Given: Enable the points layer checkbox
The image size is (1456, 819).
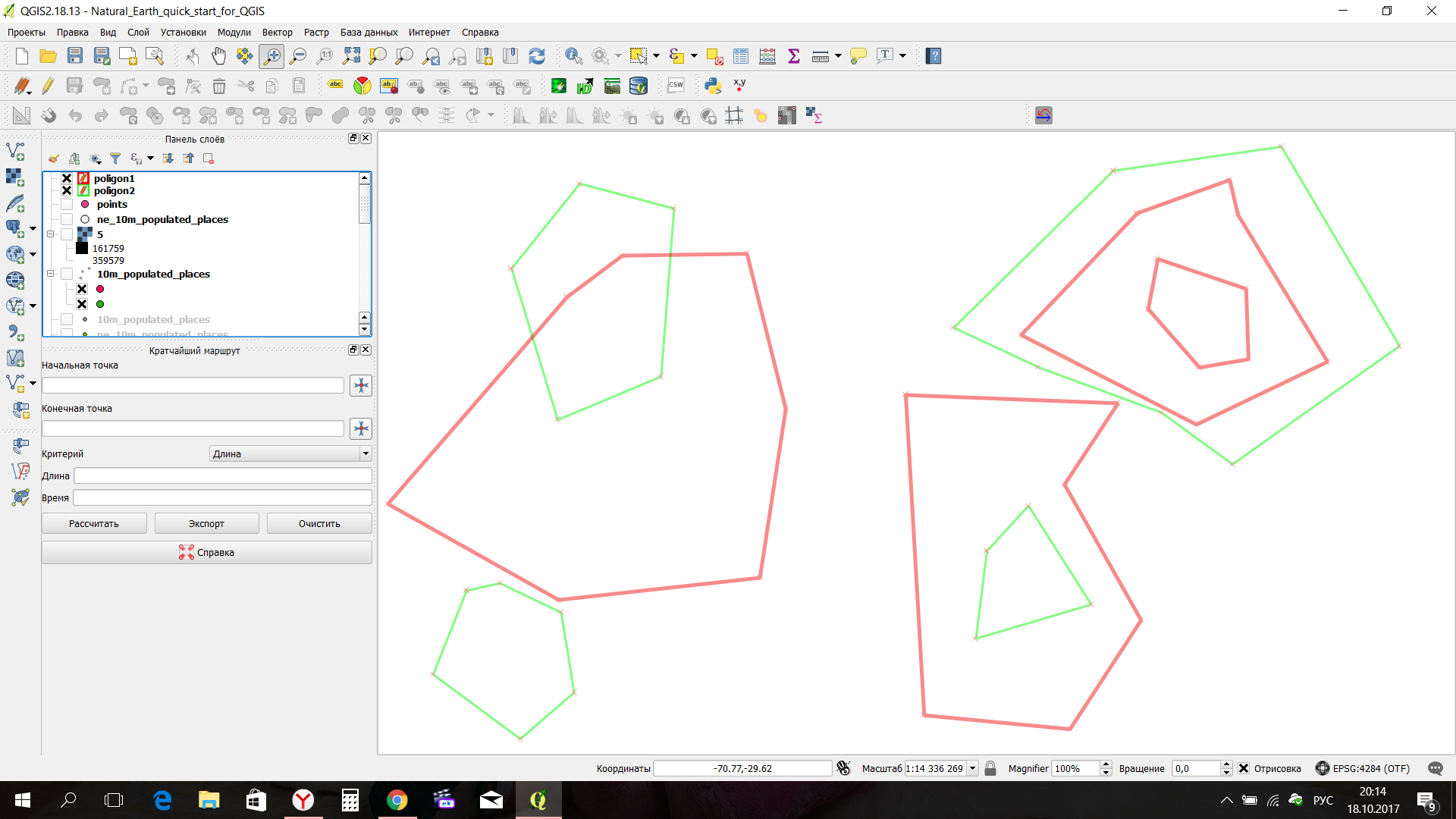Looking at the screenshot, I should coord(67,205).
